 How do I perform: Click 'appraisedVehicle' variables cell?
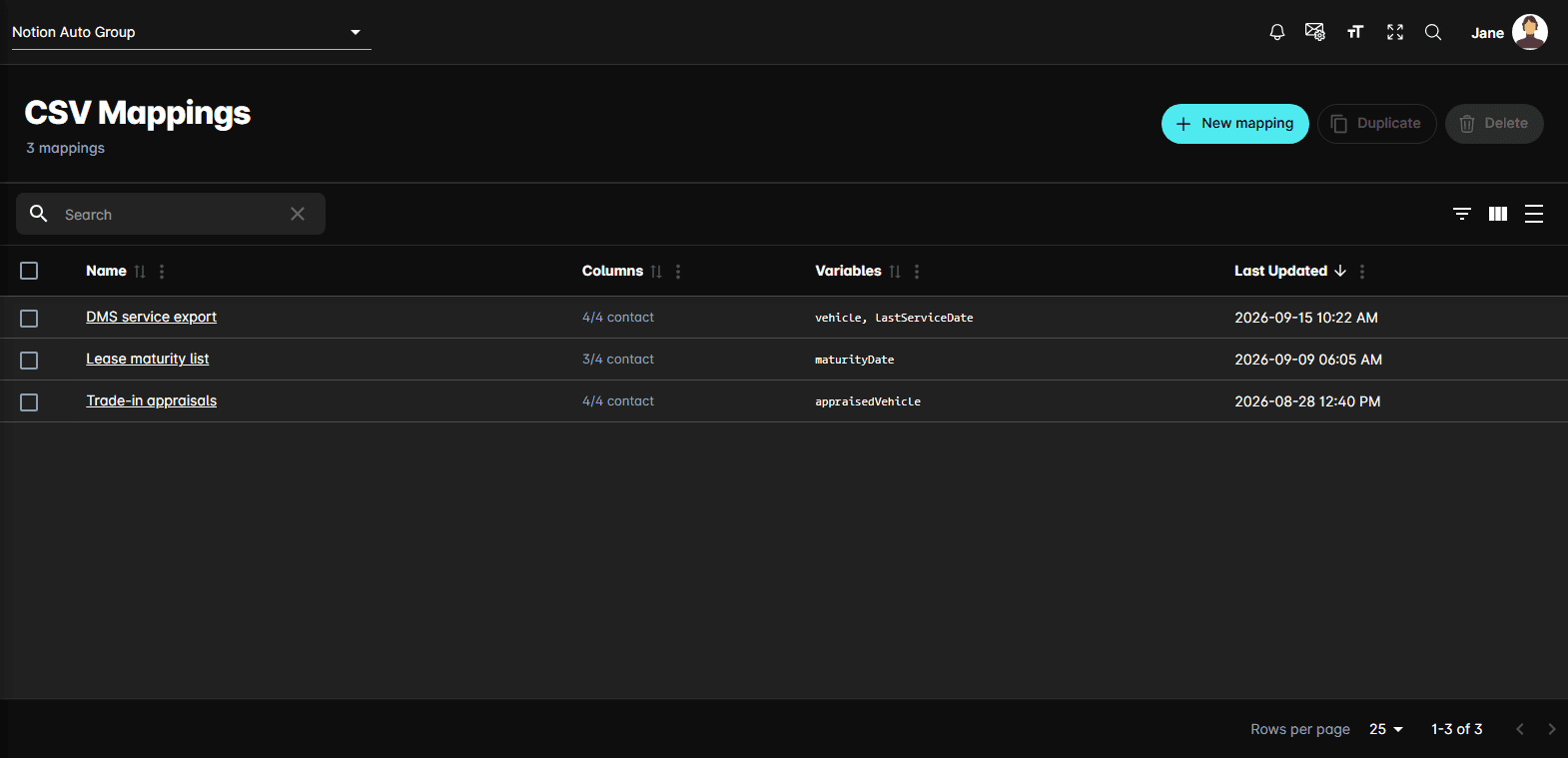pyautogui.click(x=868, y=401)
